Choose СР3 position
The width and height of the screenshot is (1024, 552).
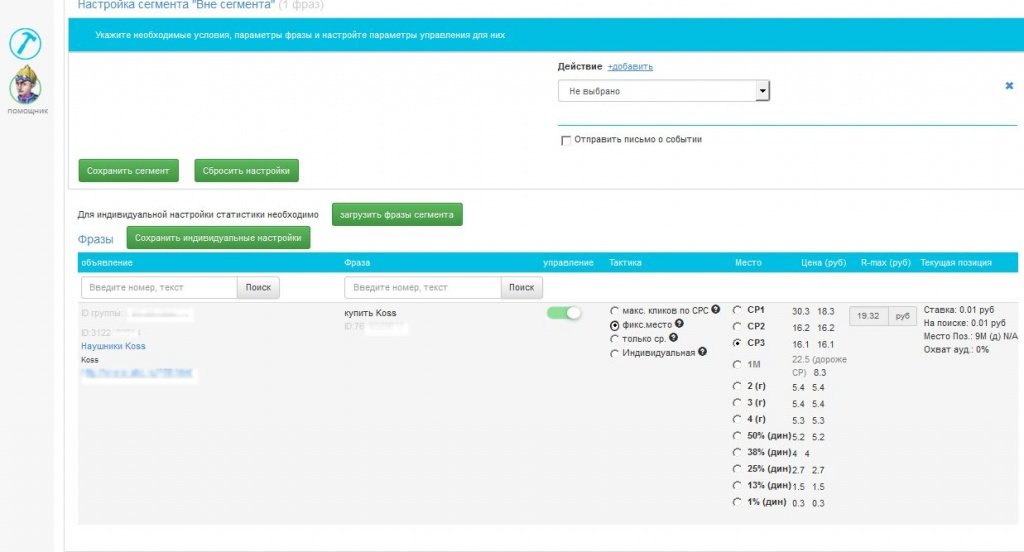[737, 342]
